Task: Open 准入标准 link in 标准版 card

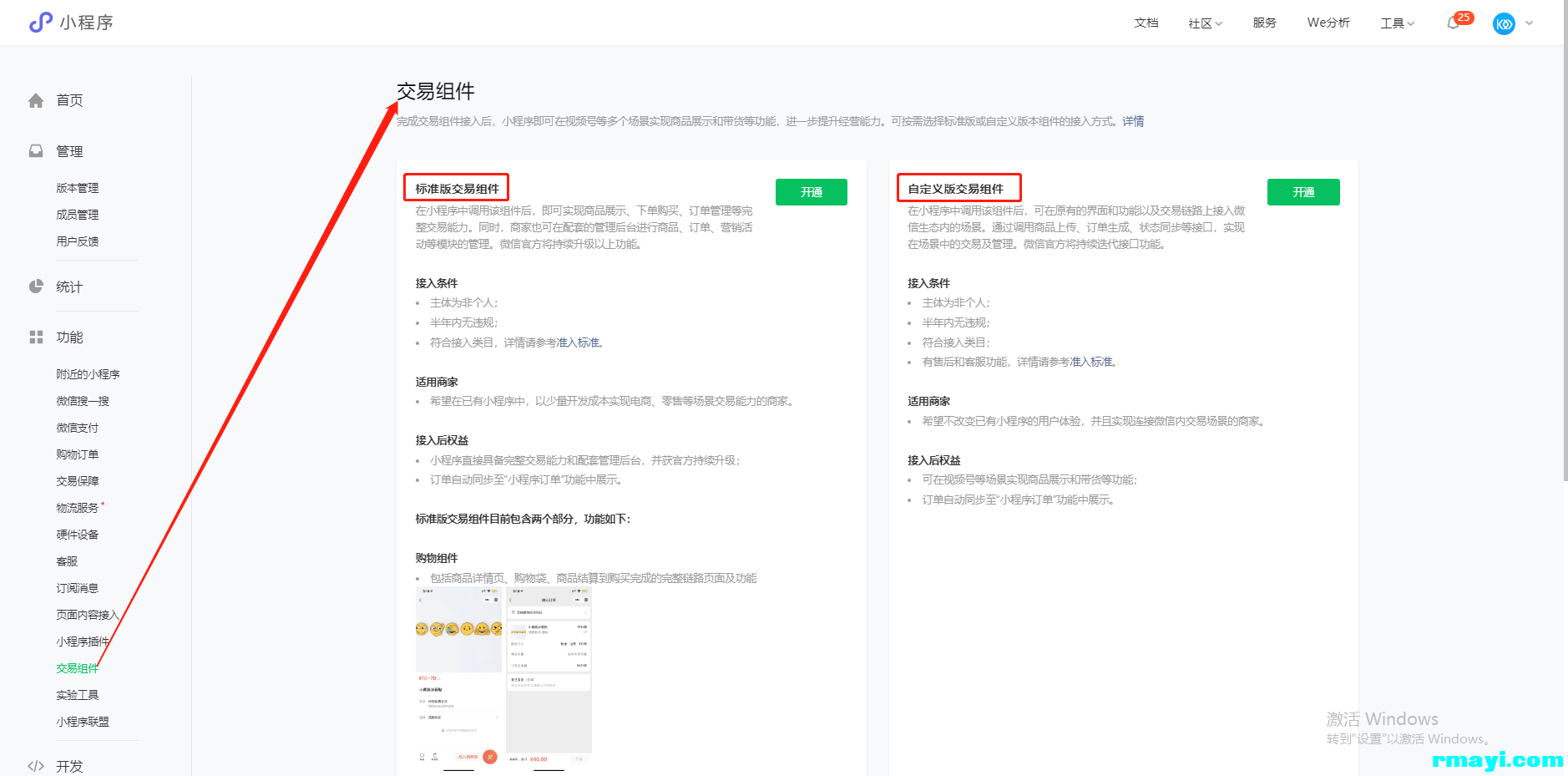Action: pyautogui.click(x=579, y=342)
